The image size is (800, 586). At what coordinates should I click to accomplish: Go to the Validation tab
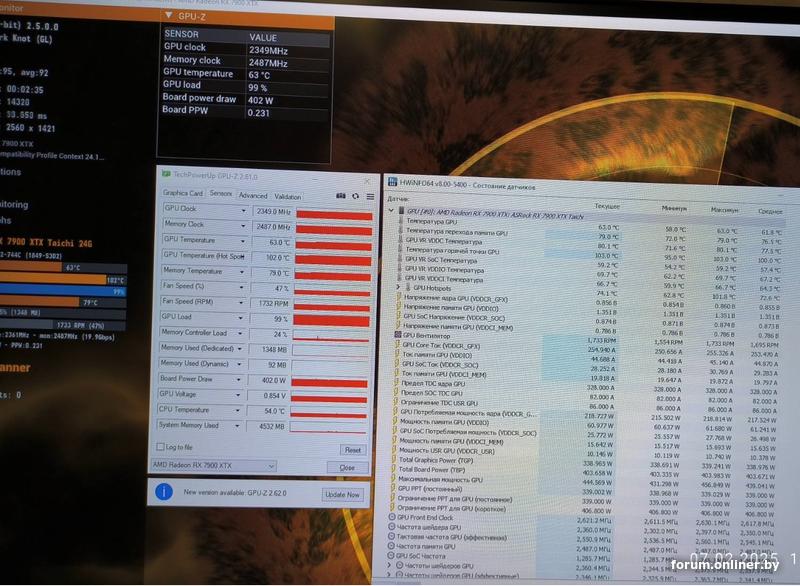tap(288, 196)
